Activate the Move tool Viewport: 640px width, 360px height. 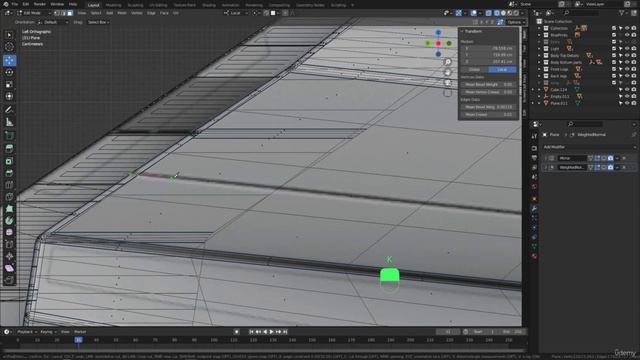click(x=9, y=60)
